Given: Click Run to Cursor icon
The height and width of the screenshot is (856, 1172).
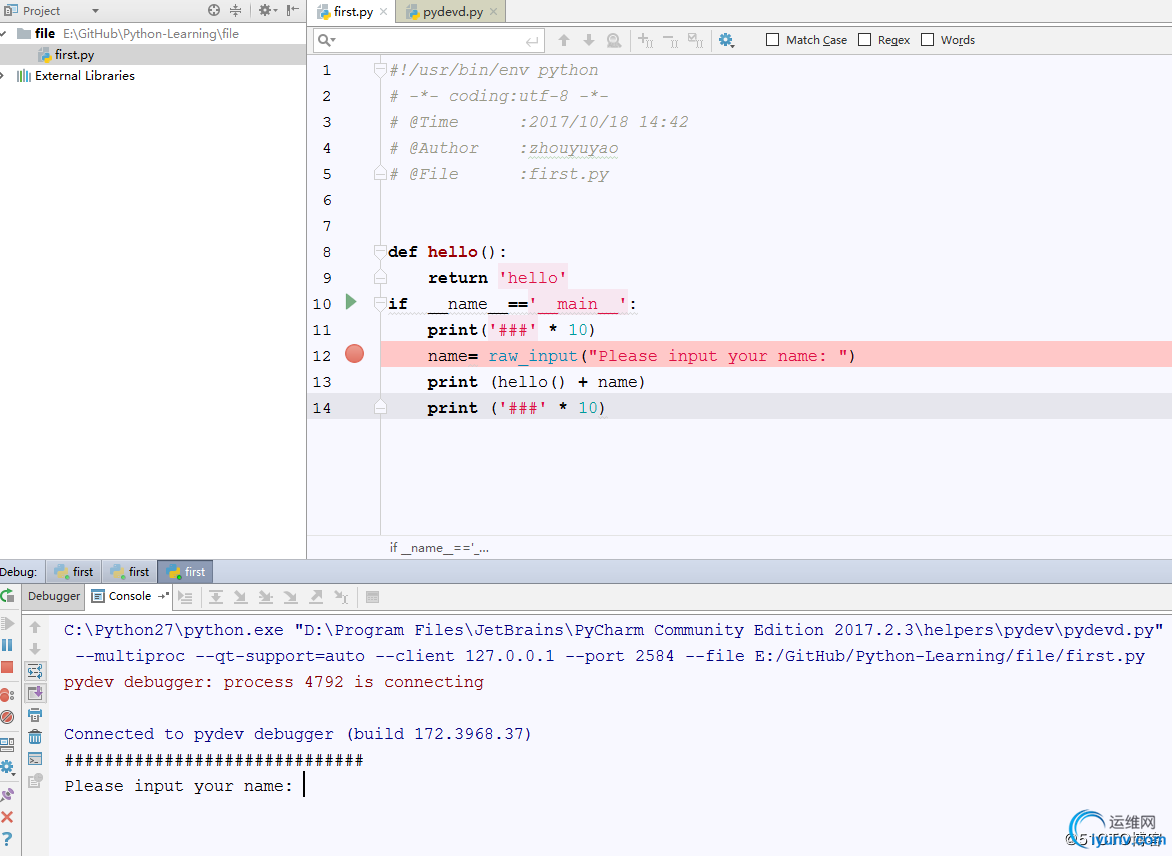Looking at the screenshot, I should coord(342,597).
